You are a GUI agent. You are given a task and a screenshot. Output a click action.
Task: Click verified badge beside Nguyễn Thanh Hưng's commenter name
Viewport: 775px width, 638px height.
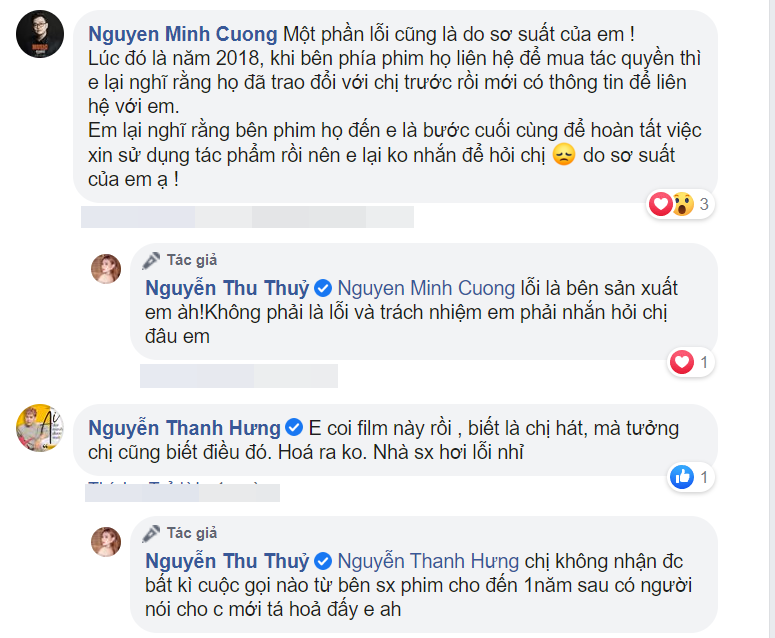tap(293, 428)
